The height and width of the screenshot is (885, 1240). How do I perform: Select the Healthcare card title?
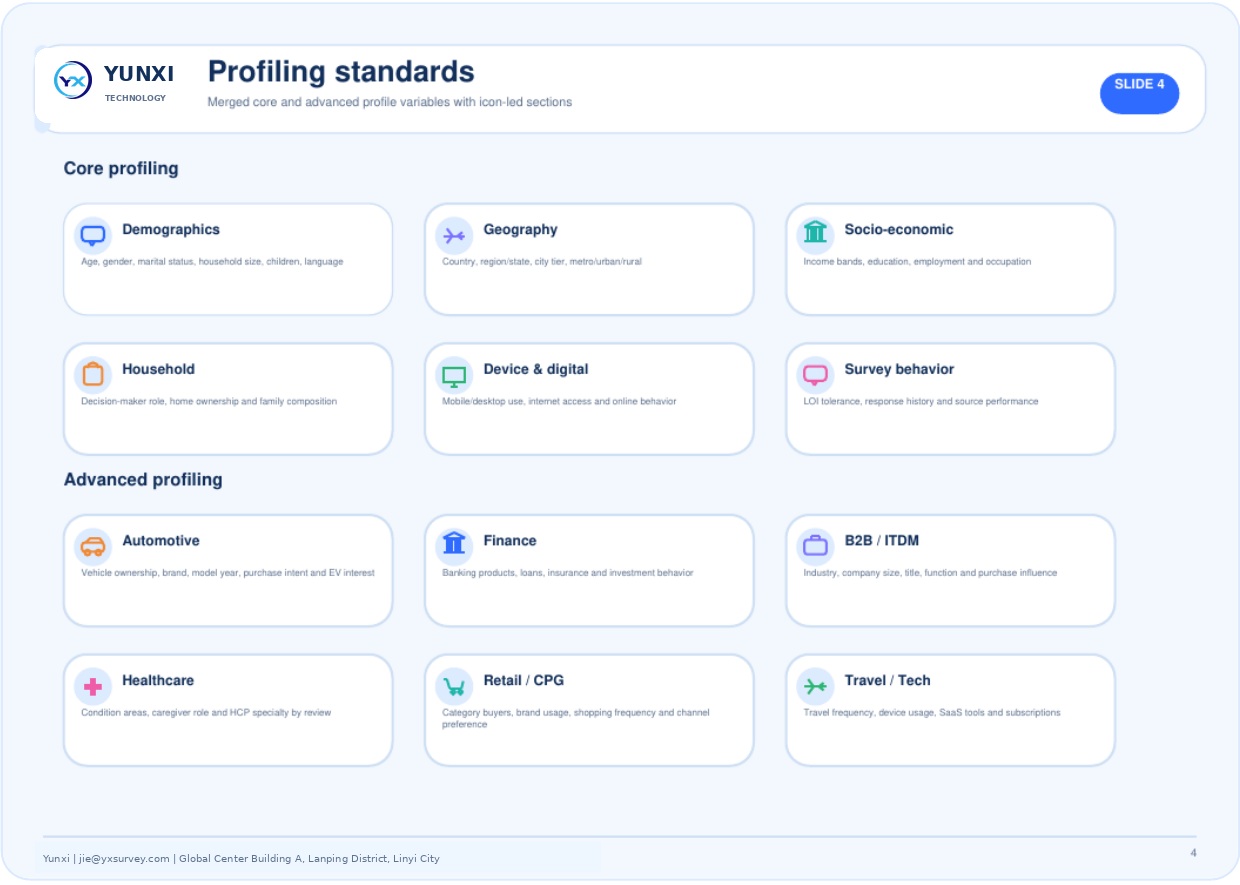pyautogui.click(x=158, y=680)
